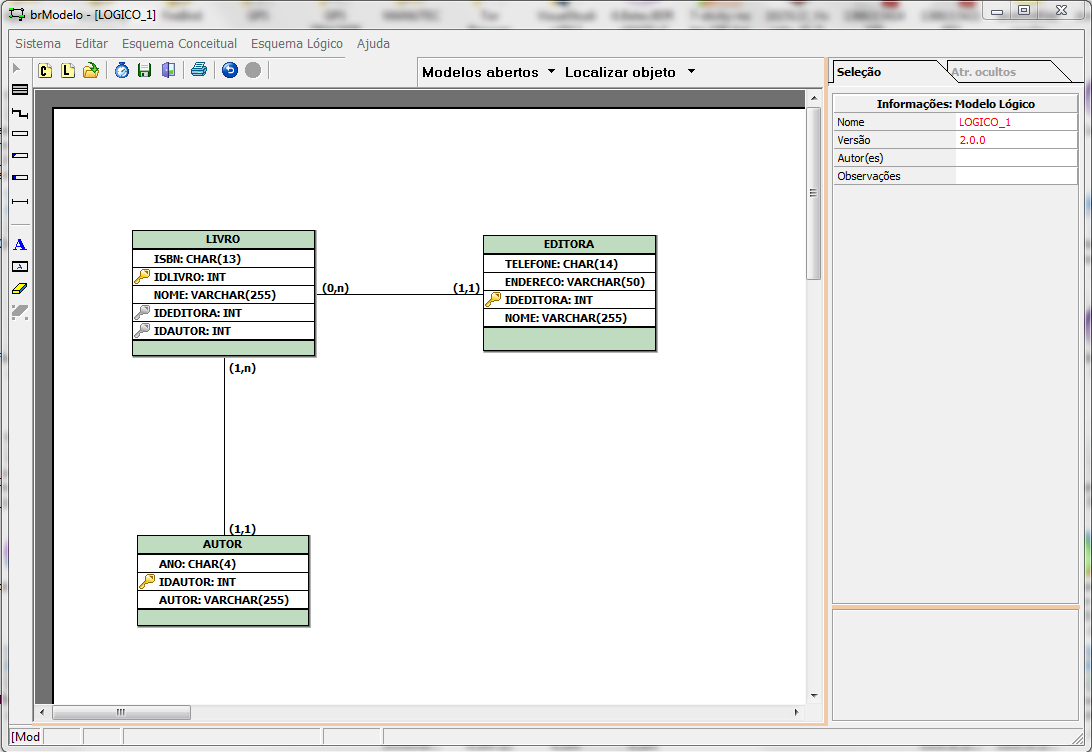Select the plain field tool
The image size is (1092, 752).
pyautogui.click(x=20, y=134)
